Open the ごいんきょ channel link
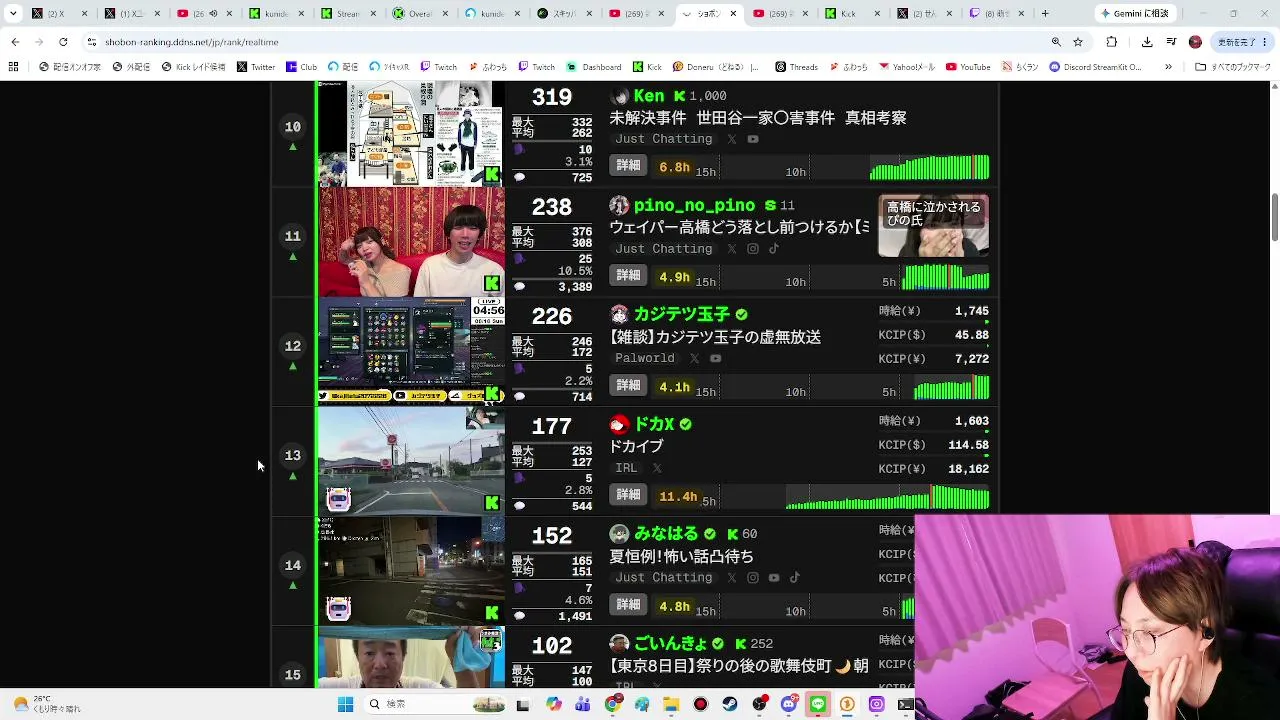Viewport: 1280px width, 720px height. (670, 643)
